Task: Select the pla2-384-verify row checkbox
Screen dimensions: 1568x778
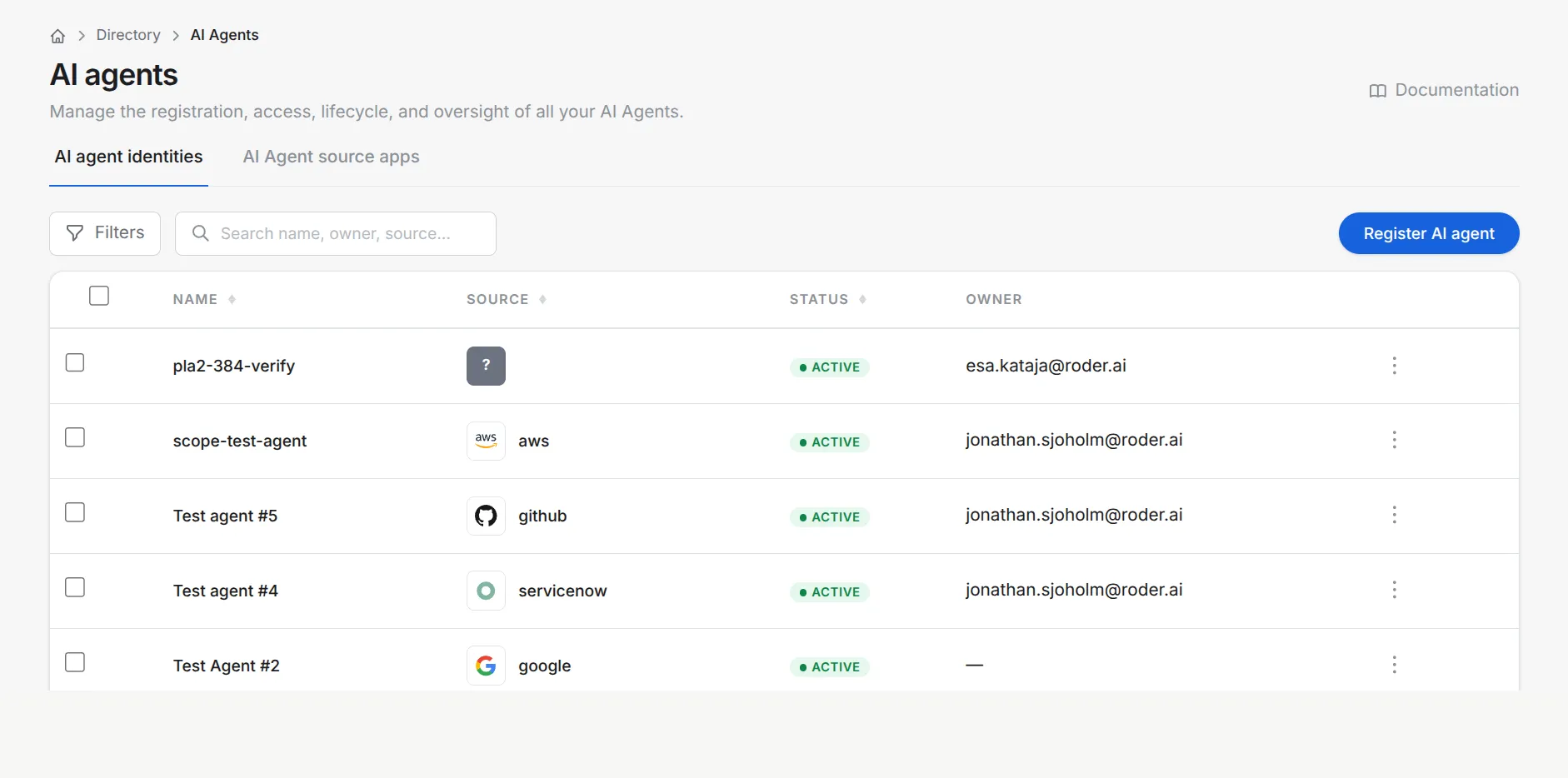Action: (x=75, y=362)
